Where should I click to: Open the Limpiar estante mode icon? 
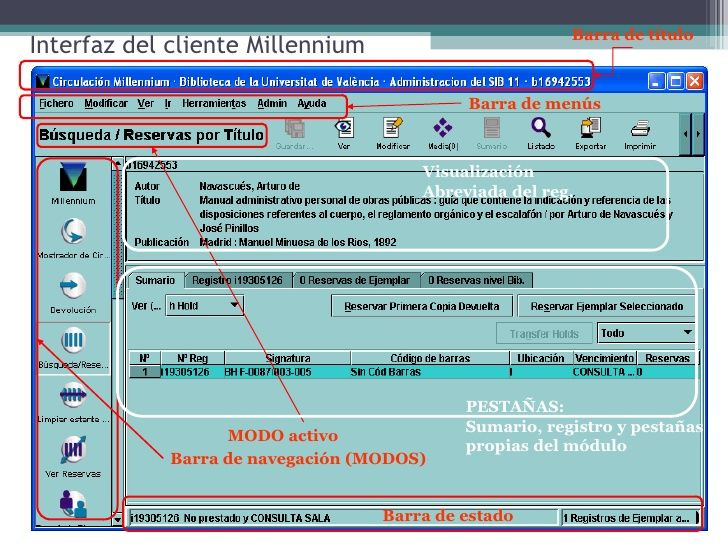pyautogui.click(x=73, y=396)
